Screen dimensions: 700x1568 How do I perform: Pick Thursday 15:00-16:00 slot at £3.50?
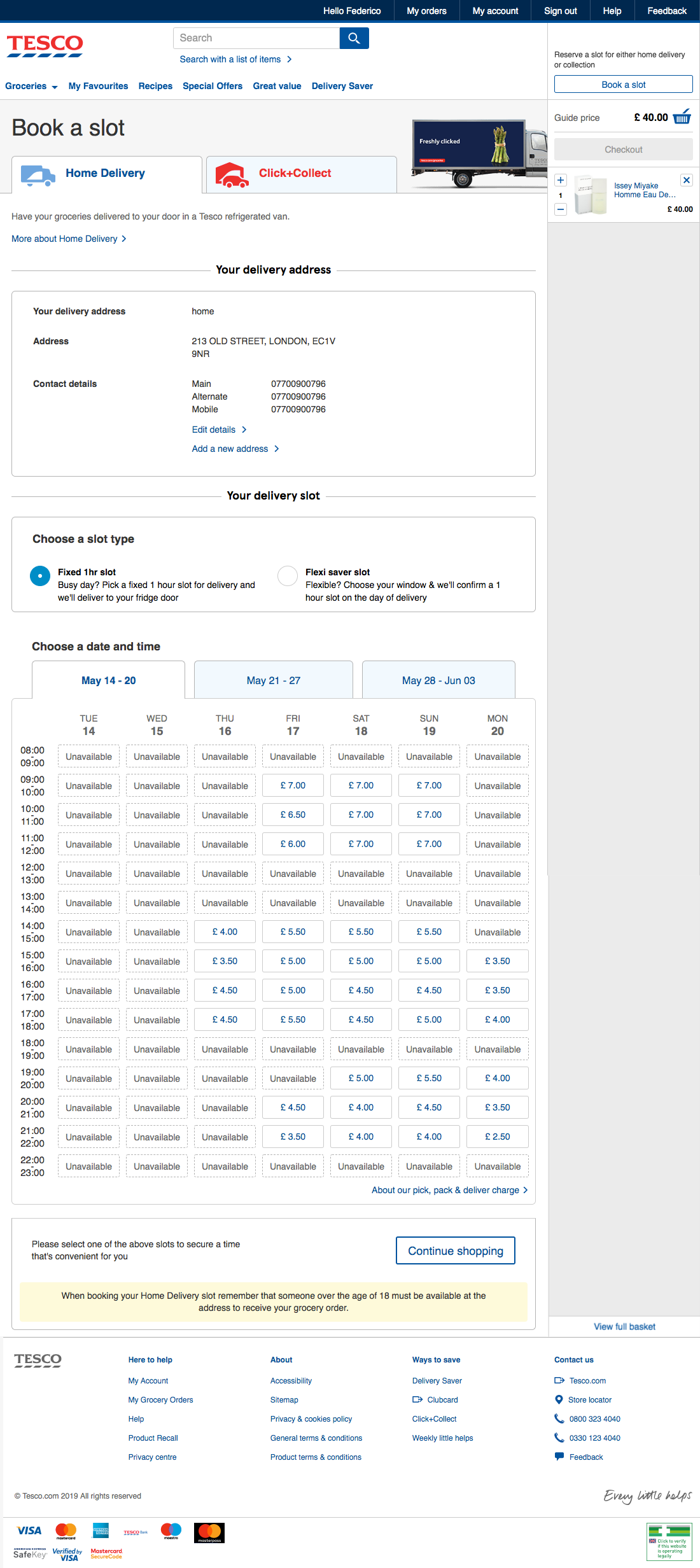[x=225, y=961]
